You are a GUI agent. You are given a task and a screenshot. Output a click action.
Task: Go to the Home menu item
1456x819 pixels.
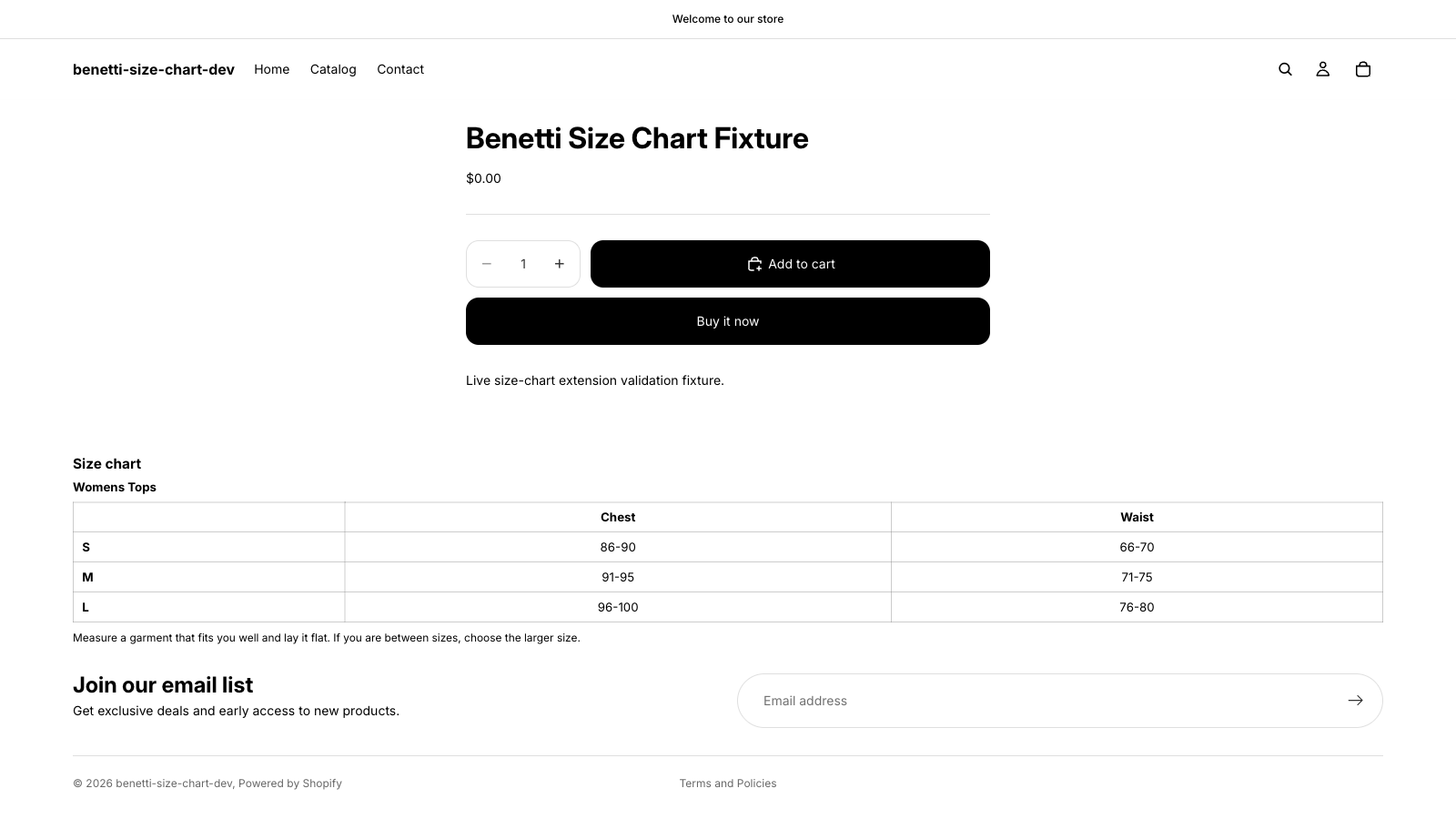coord(272,69)
